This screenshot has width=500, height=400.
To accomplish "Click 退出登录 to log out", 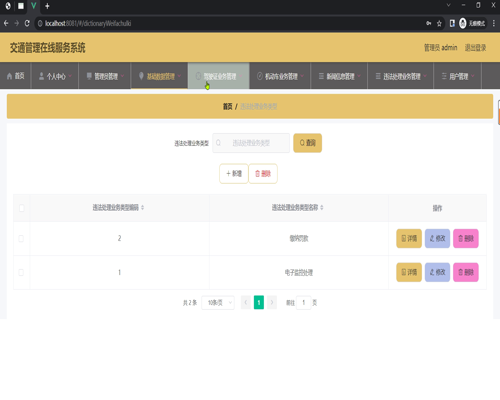I will click(475, 48).
